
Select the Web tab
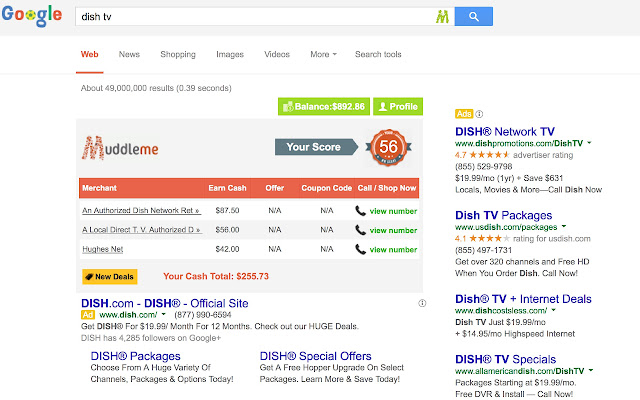[x=89, y=54]
